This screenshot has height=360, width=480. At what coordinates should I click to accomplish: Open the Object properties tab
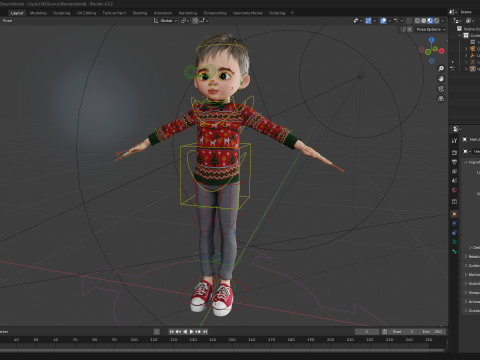click(x=454, y=214)
